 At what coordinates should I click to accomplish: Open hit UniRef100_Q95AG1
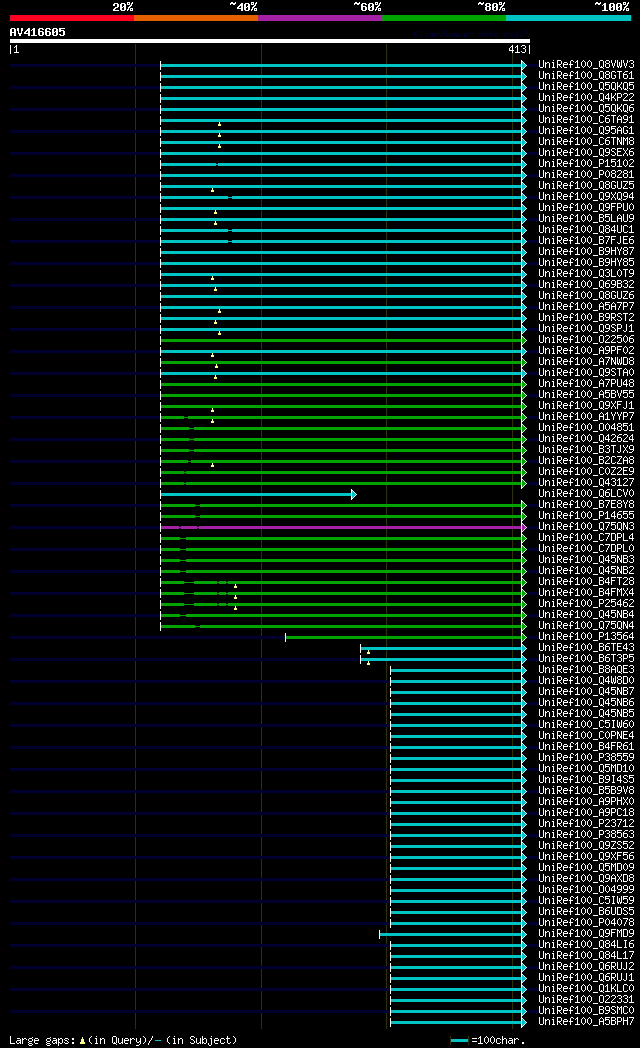click(x=586, y=131)
